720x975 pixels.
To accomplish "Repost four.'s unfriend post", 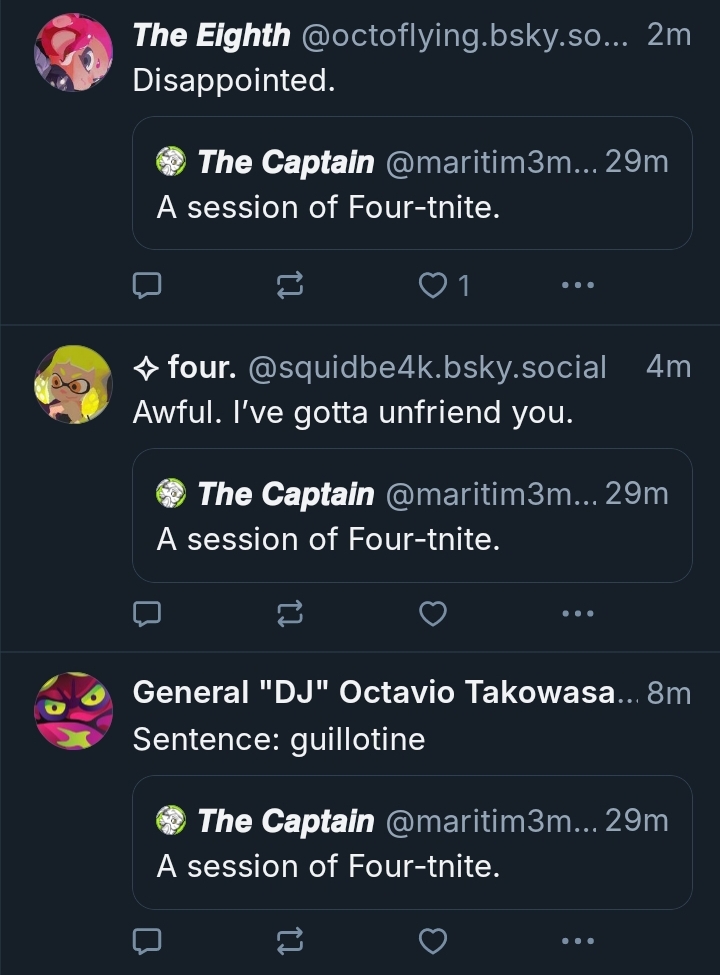I will coord(290,612).
